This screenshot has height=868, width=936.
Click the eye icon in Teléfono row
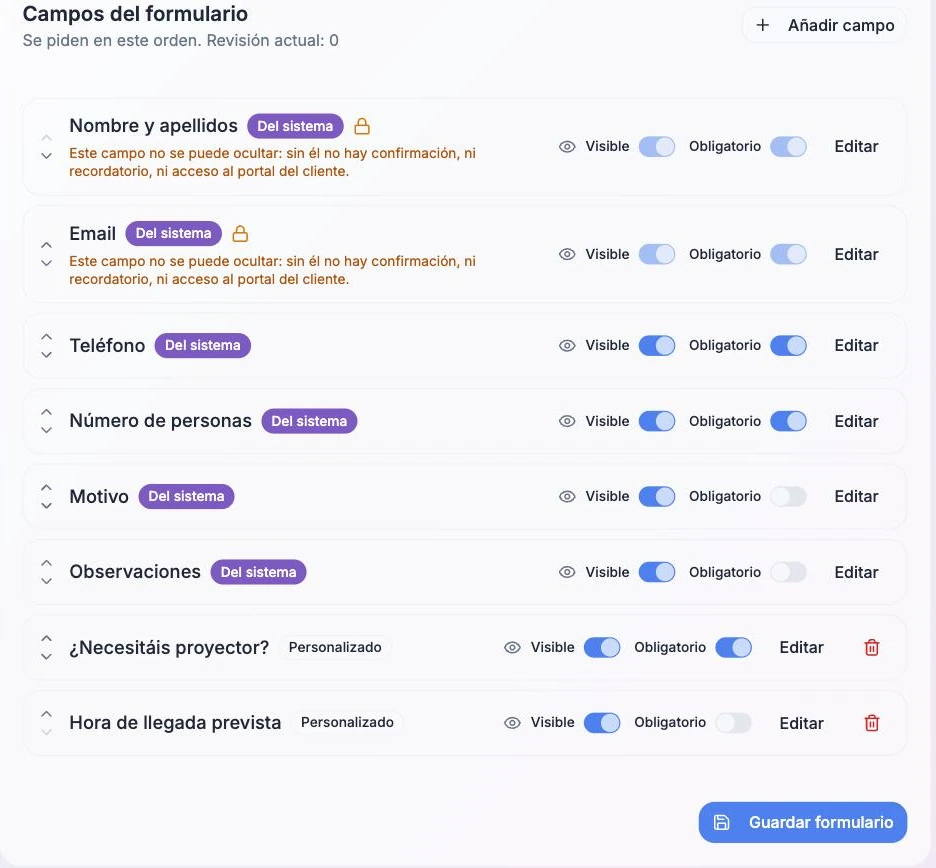pyautogui.click(x=567, y=346)
